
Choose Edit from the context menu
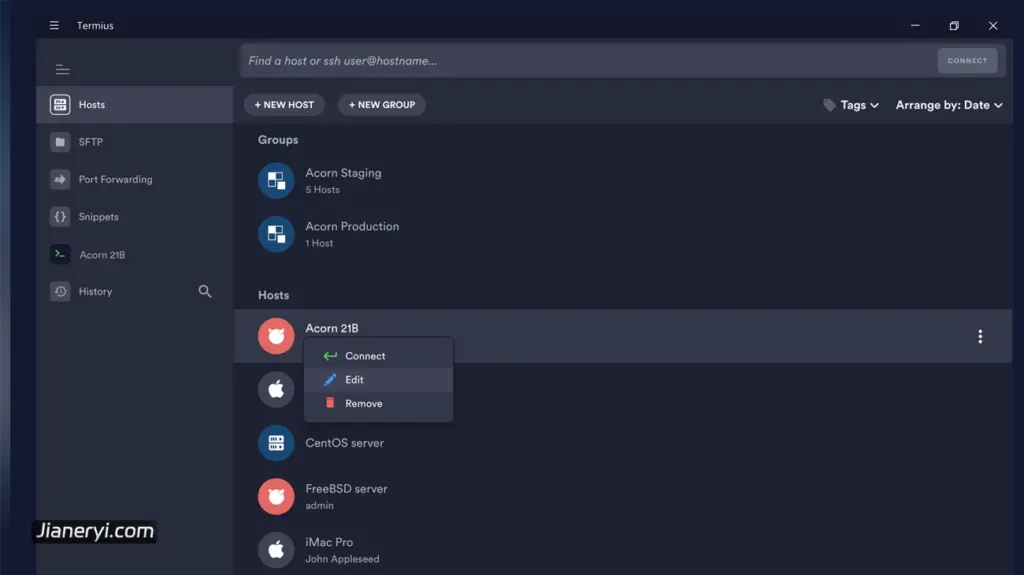379,380
